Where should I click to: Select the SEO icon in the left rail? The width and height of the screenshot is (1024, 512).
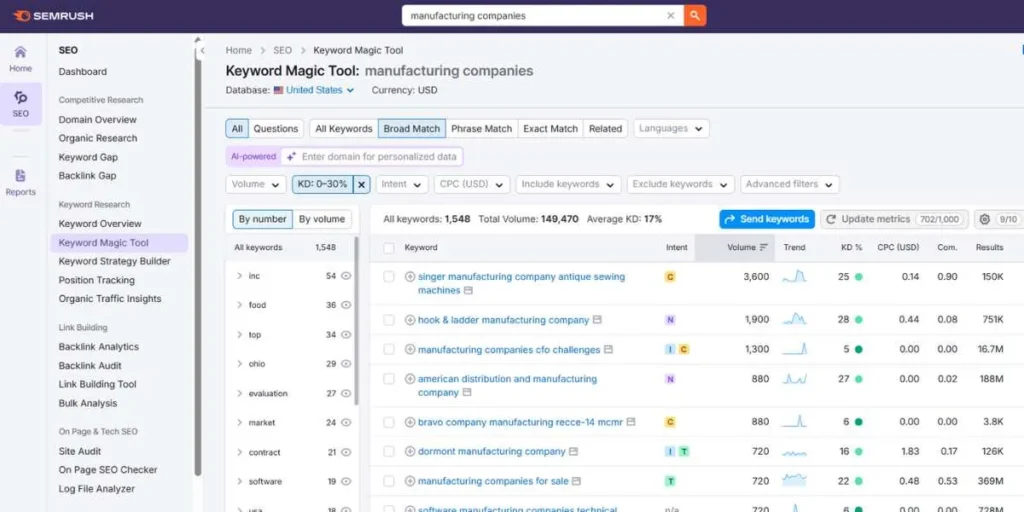(x=21, y=104)
